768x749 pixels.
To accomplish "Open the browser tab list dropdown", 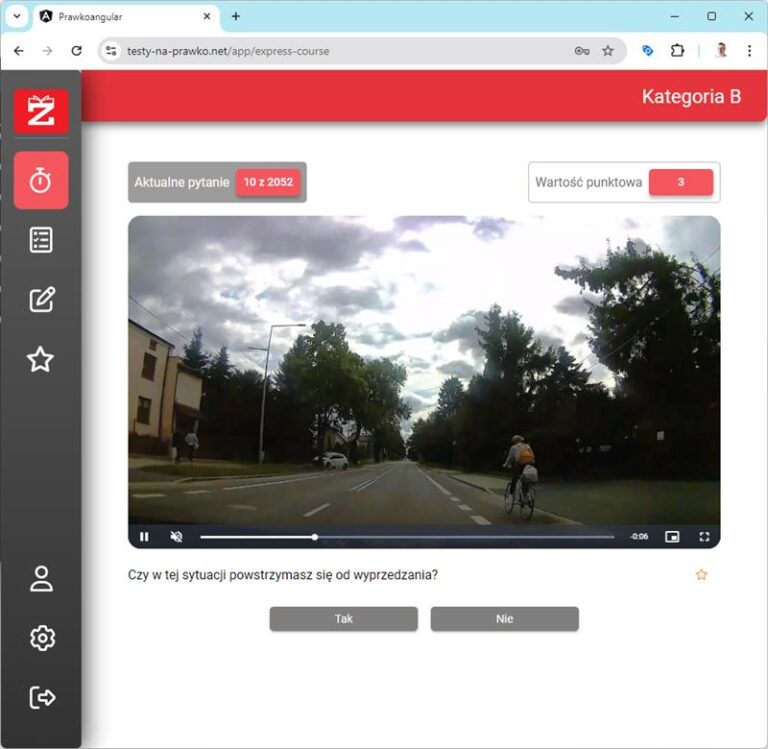I will click(16, 16).
